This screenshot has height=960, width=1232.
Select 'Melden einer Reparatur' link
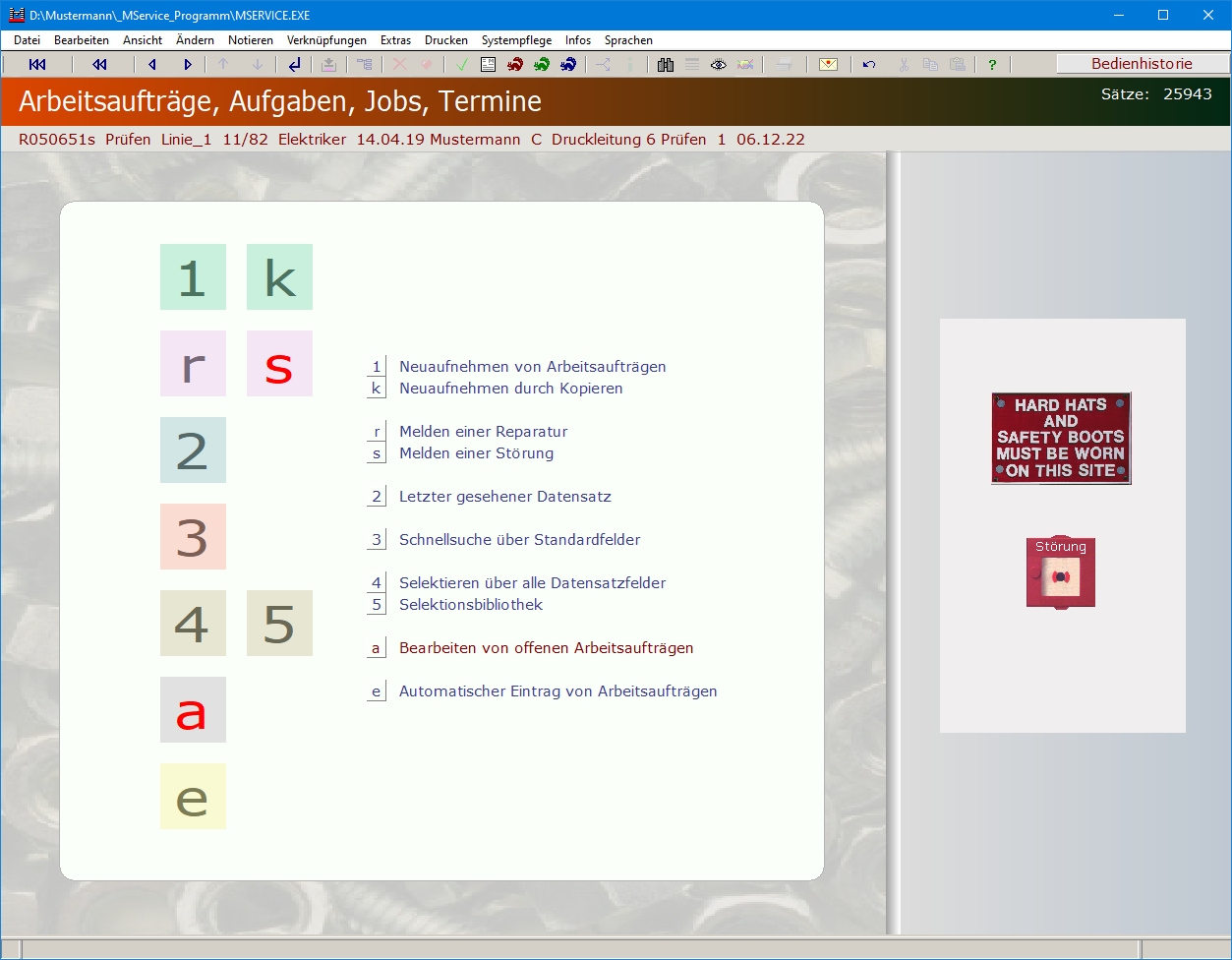point(483,432)
